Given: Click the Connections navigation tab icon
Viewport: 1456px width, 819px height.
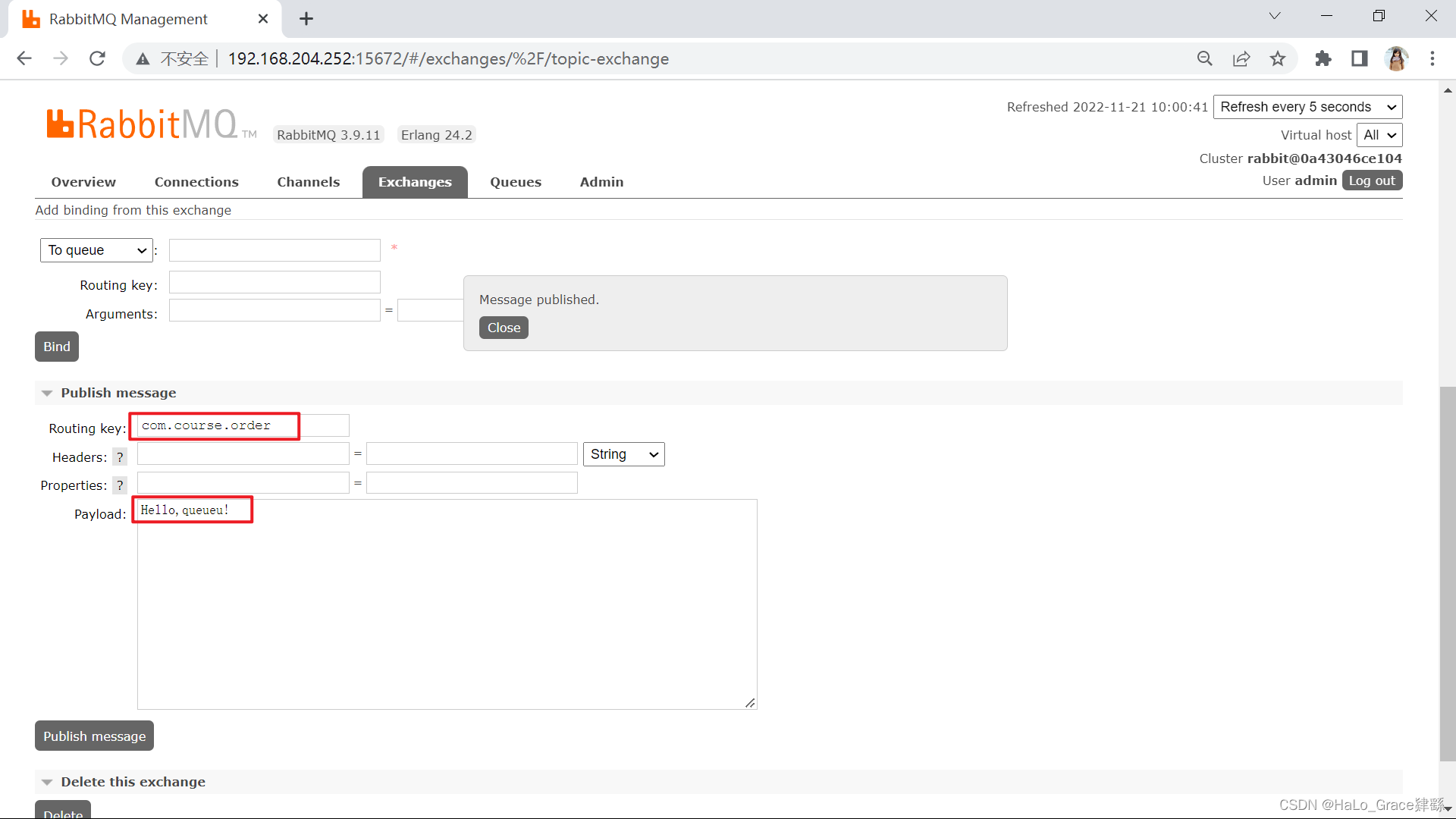Looking at the screenshot, I should [196, 182].
